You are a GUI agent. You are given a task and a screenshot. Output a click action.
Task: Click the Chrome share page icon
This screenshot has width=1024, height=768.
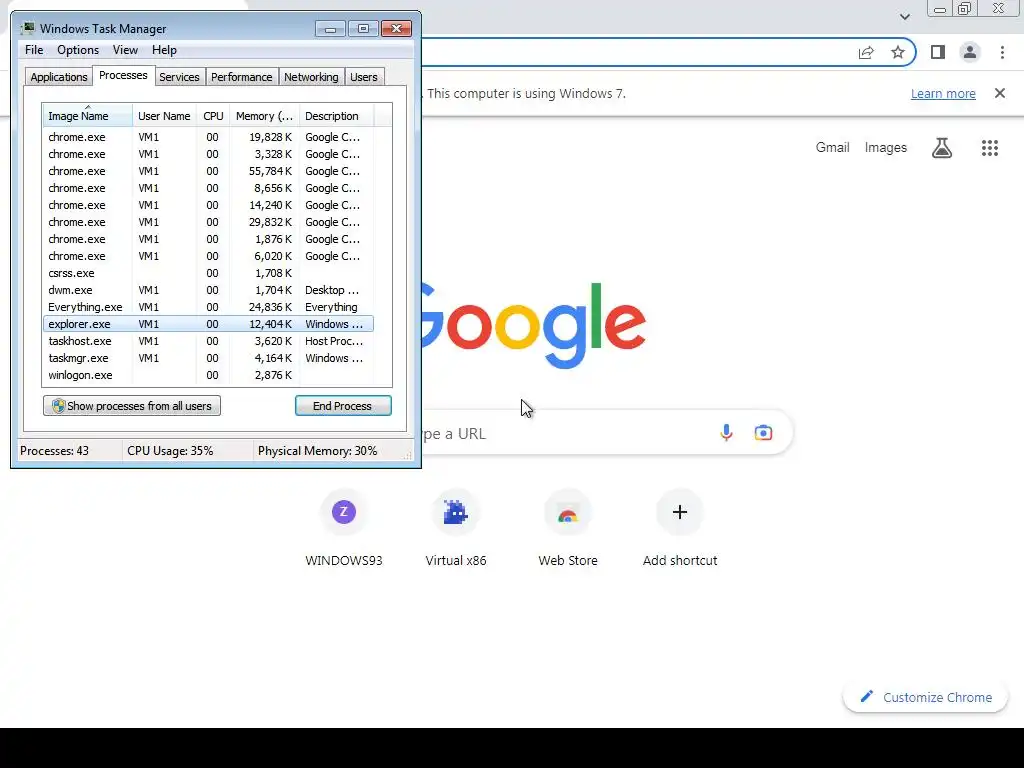click(x=866, y=52)
